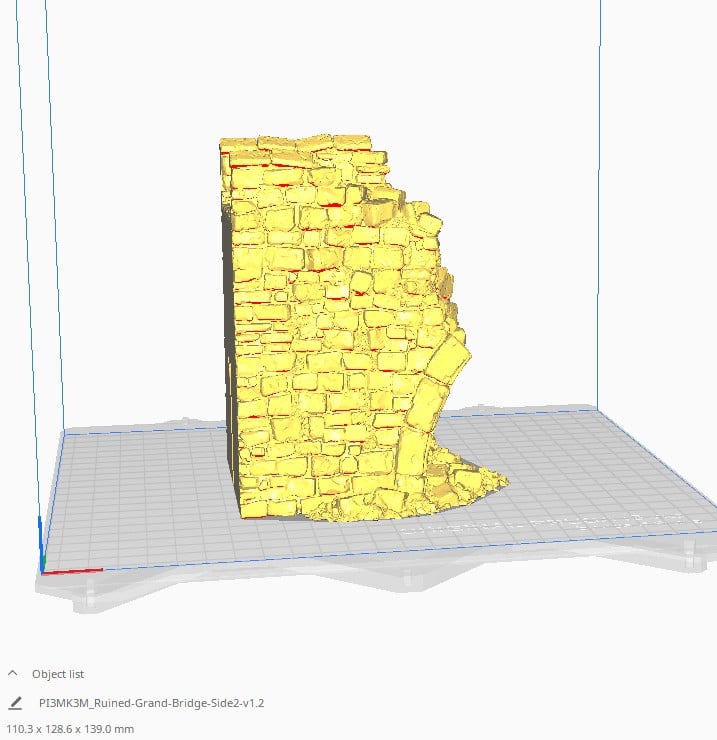
Task: Click the empty build plate grid right of the model
Action: [600, 470]
